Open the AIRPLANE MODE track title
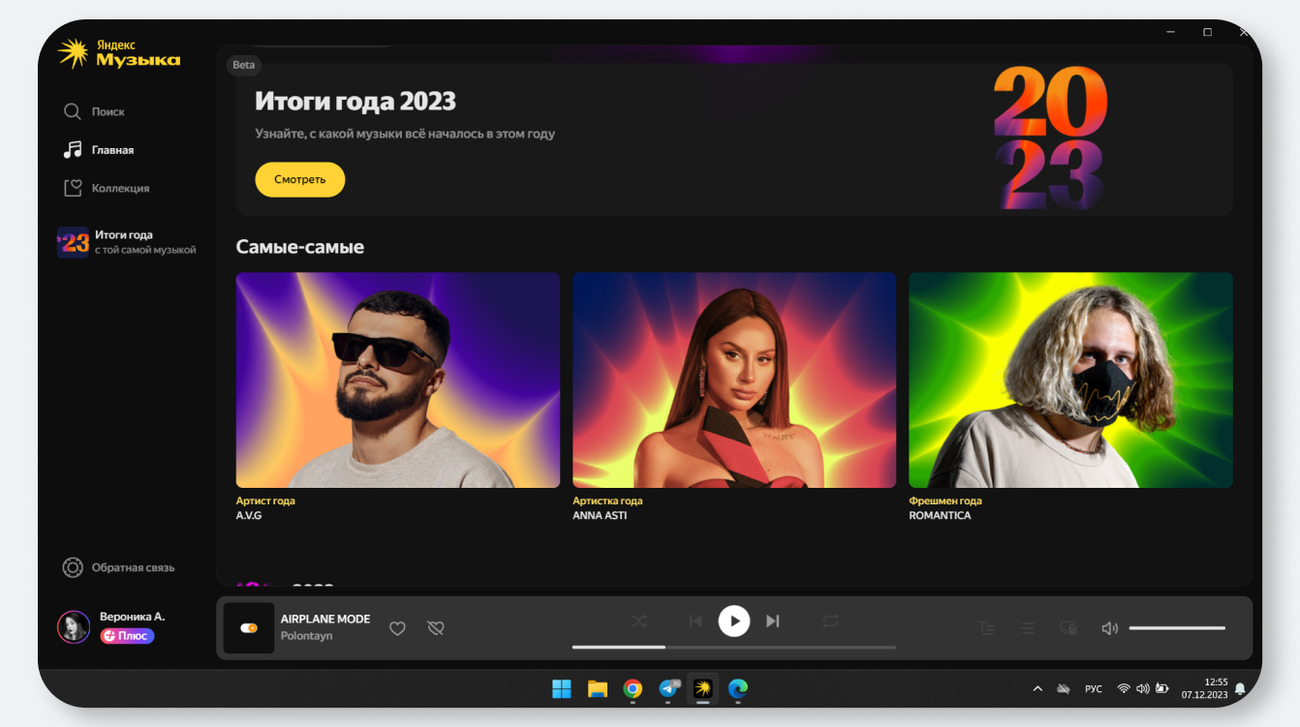 [325, 619]
